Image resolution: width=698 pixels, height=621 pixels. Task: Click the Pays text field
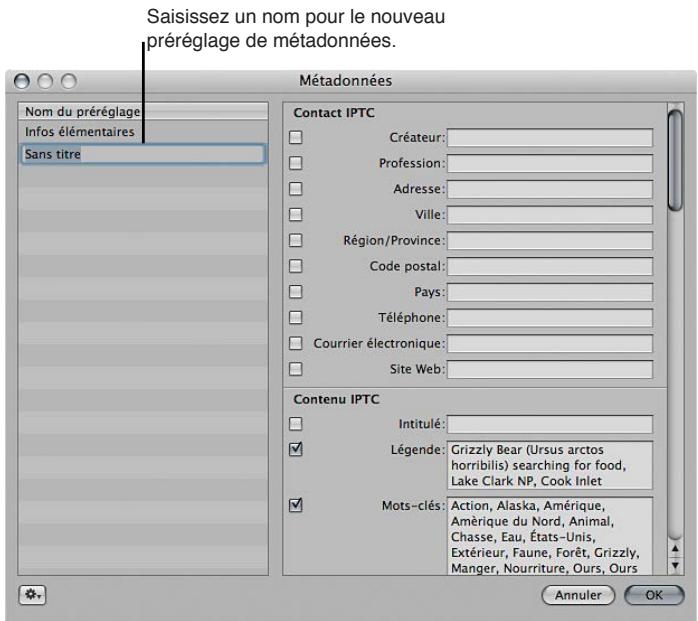tap(550, 292)
